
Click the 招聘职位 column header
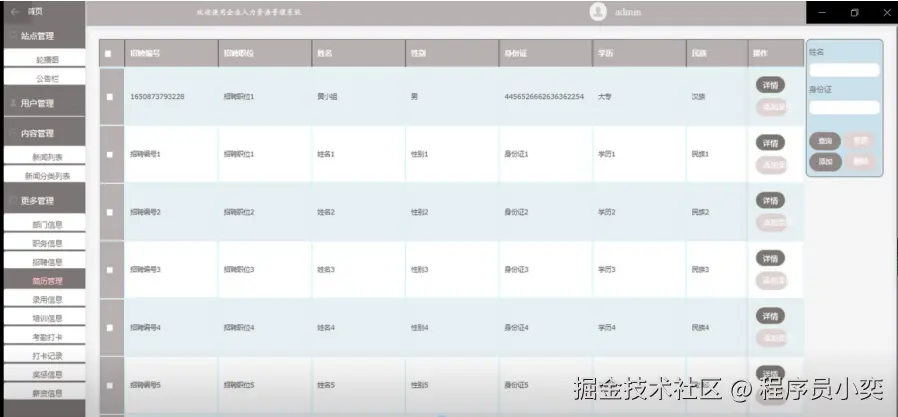[265, 53]
